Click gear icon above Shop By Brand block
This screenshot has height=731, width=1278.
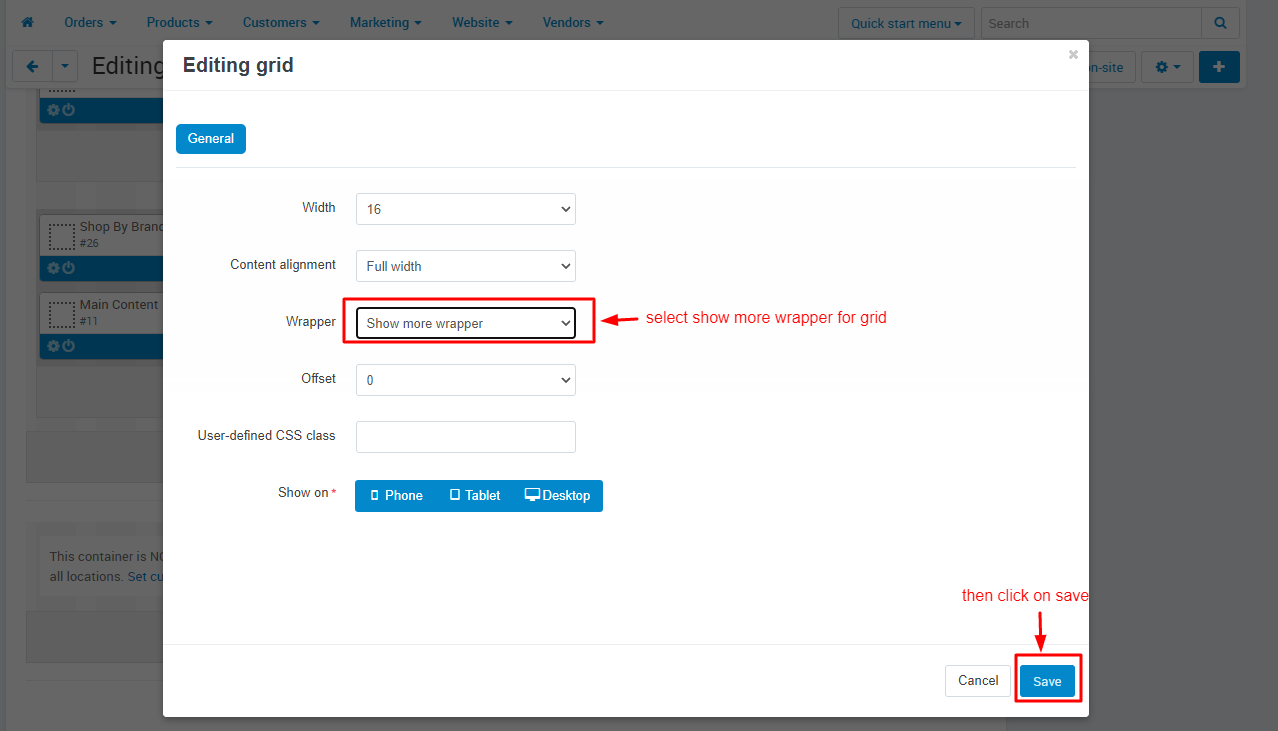pos(53,110)
